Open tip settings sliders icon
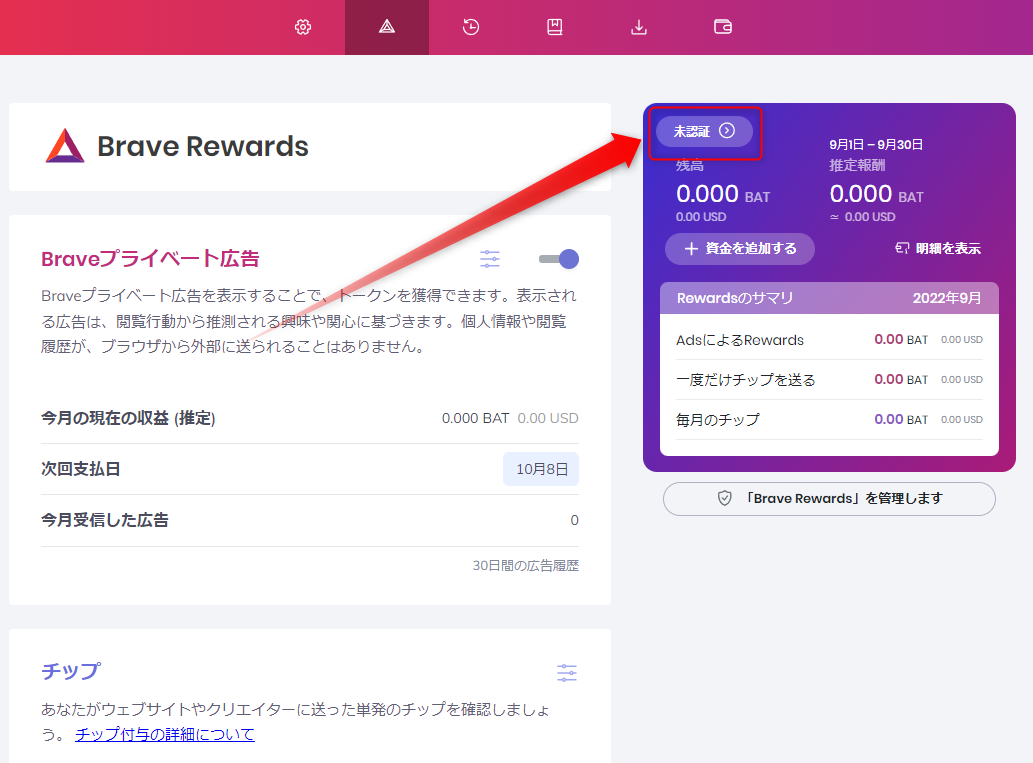Image resolution: width=1033 pixels, height=763 pixels. click(x=567, y=672)
